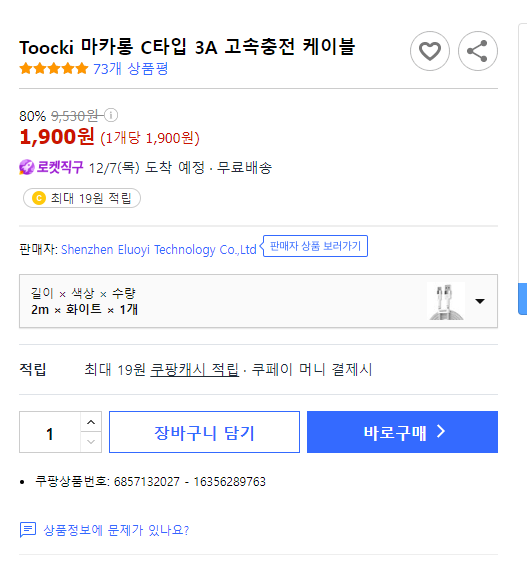Click the quantity input field showing 1

[x=50, y=432]
